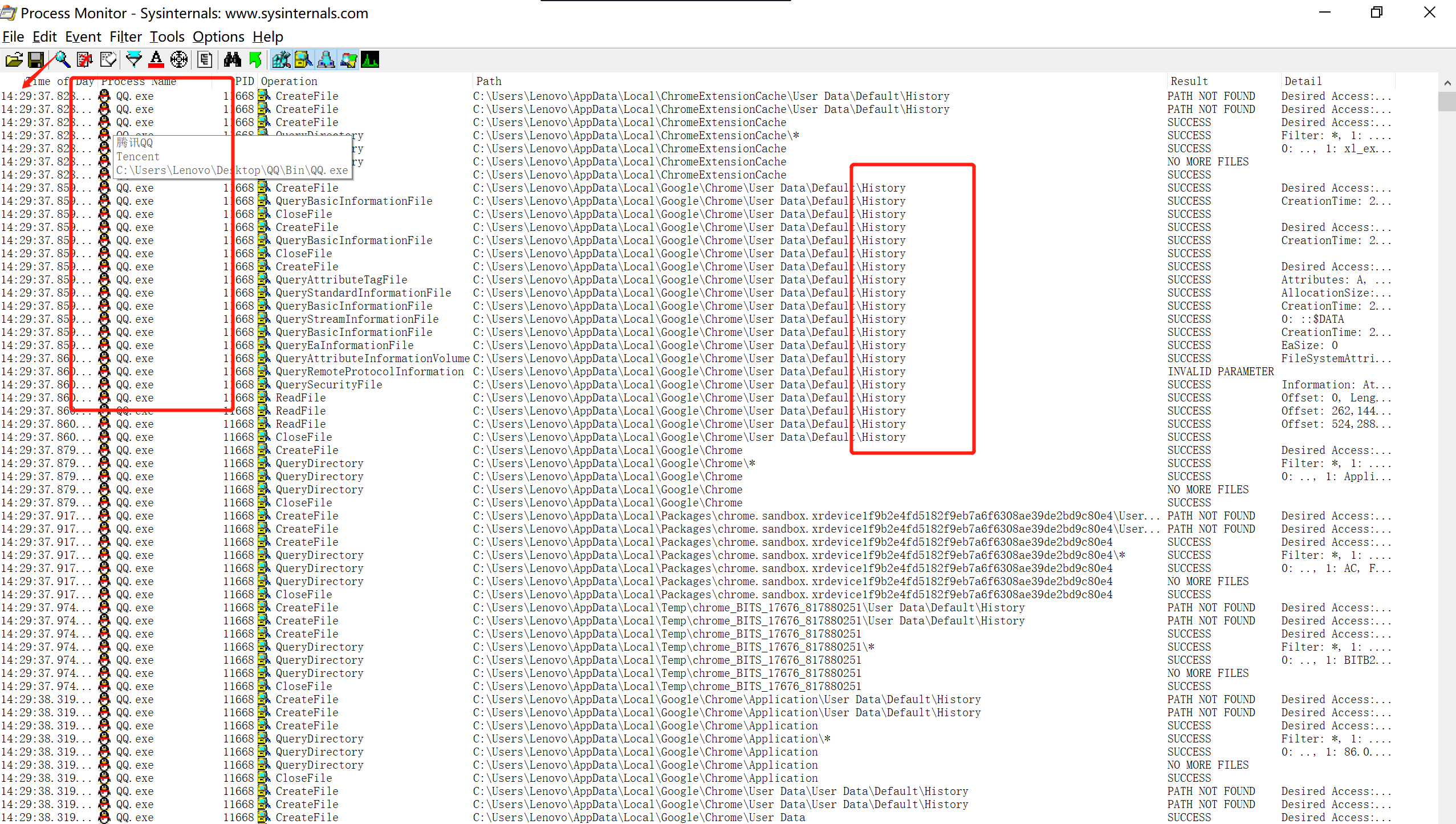This screenshot has width=1456, height=824.
Task: Click the QQ penguin icon in the QueryEaInformationFile row
Action: [104, 345]
